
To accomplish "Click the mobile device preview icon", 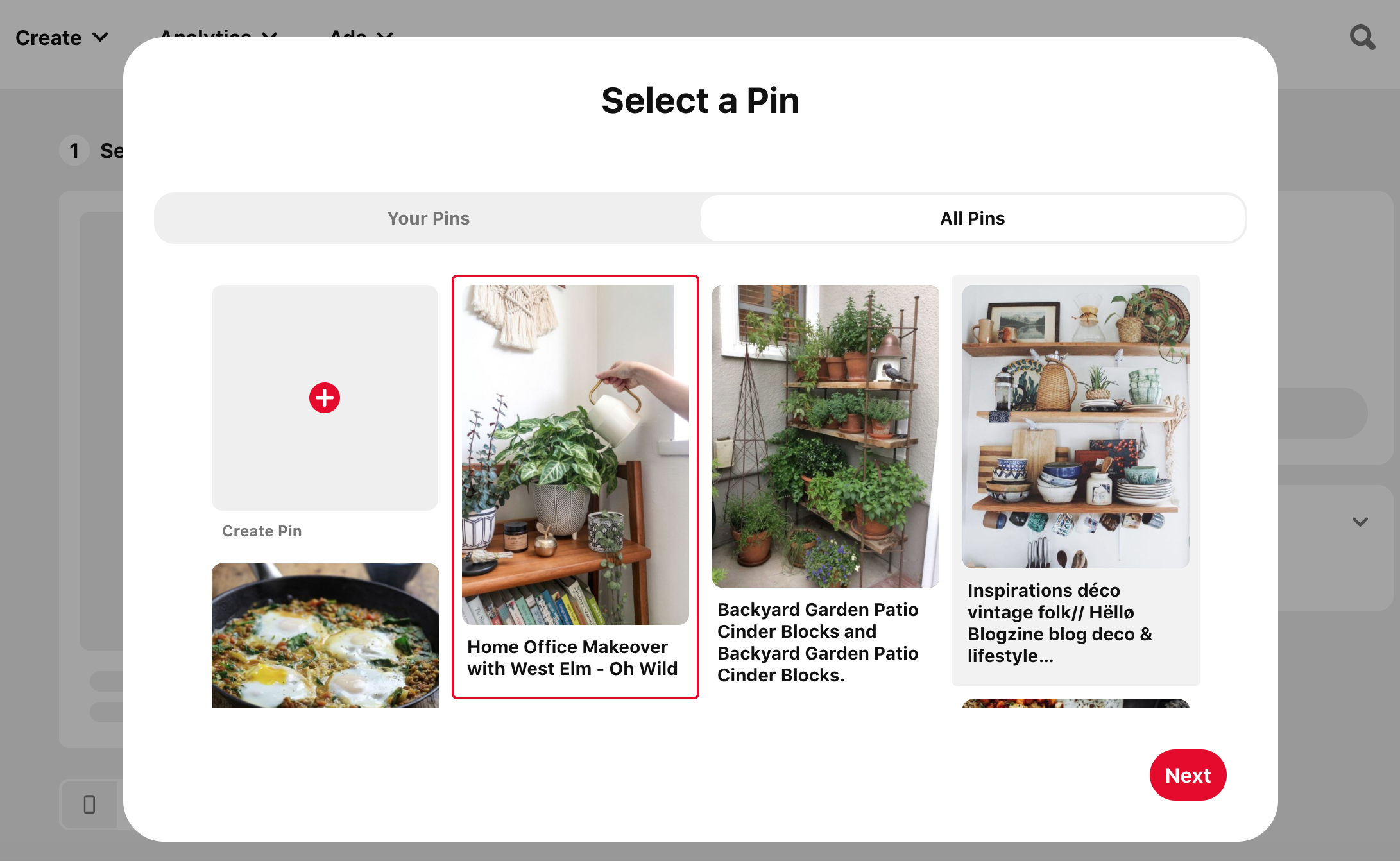I will coord(90,804).
